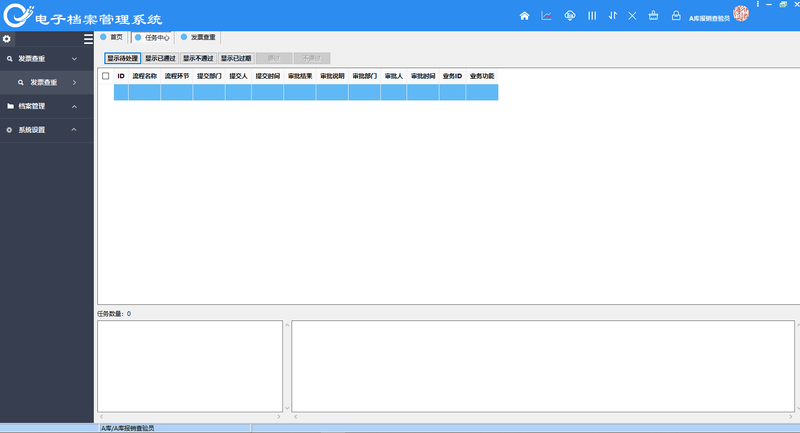
Task: Click the 显示已过期 button
Action: pyautogui.click(x=236, y=58)
